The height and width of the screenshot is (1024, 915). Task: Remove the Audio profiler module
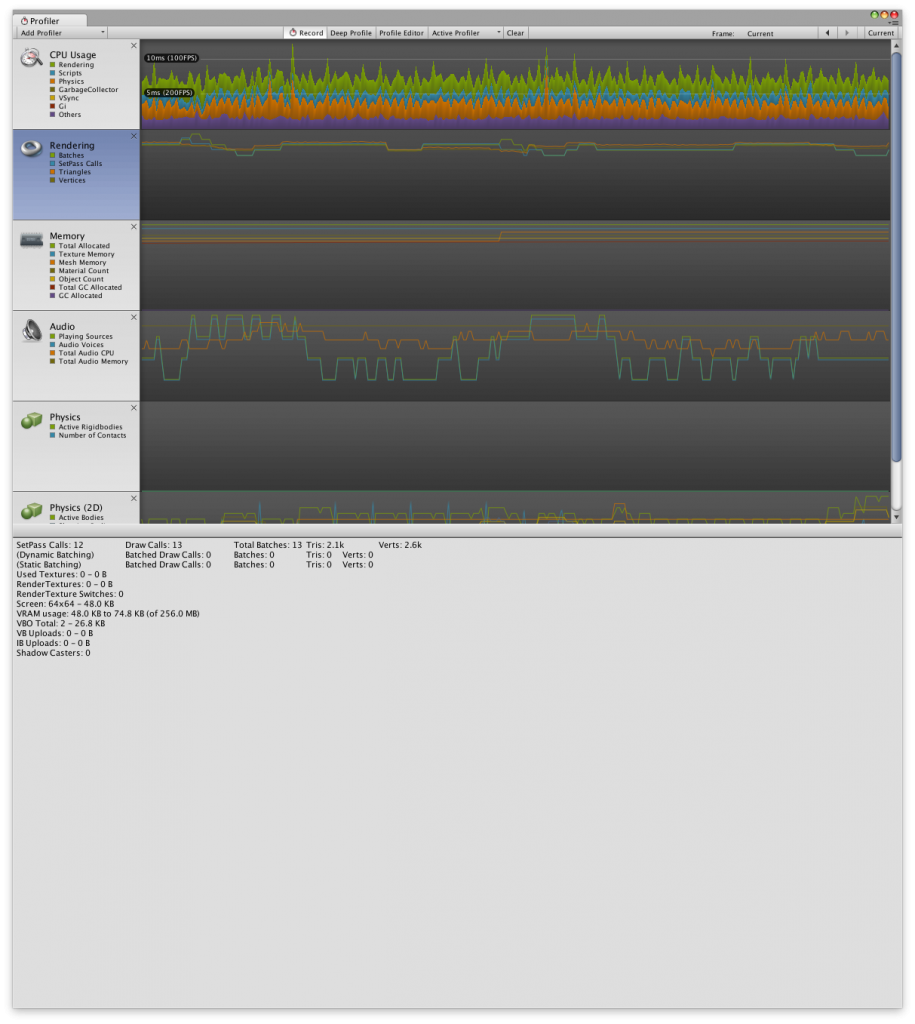click(134, 317)
